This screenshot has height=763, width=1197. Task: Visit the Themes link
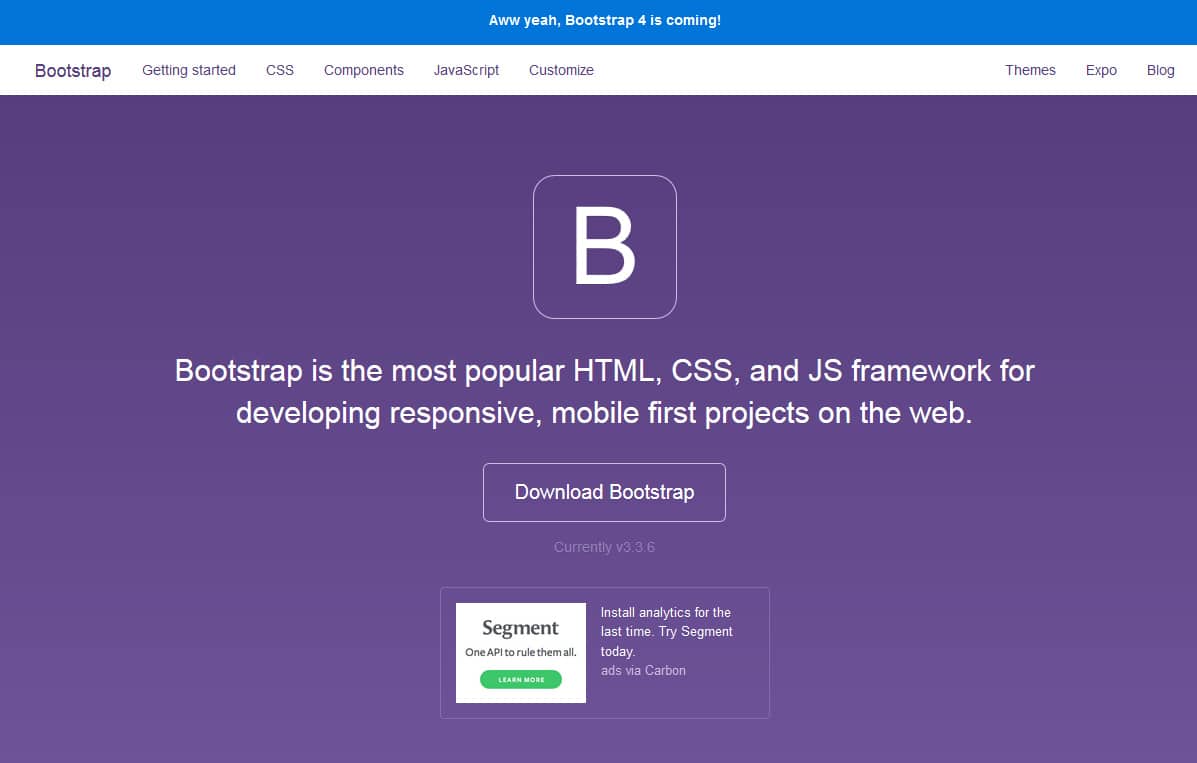click(x=1030, y=70)
